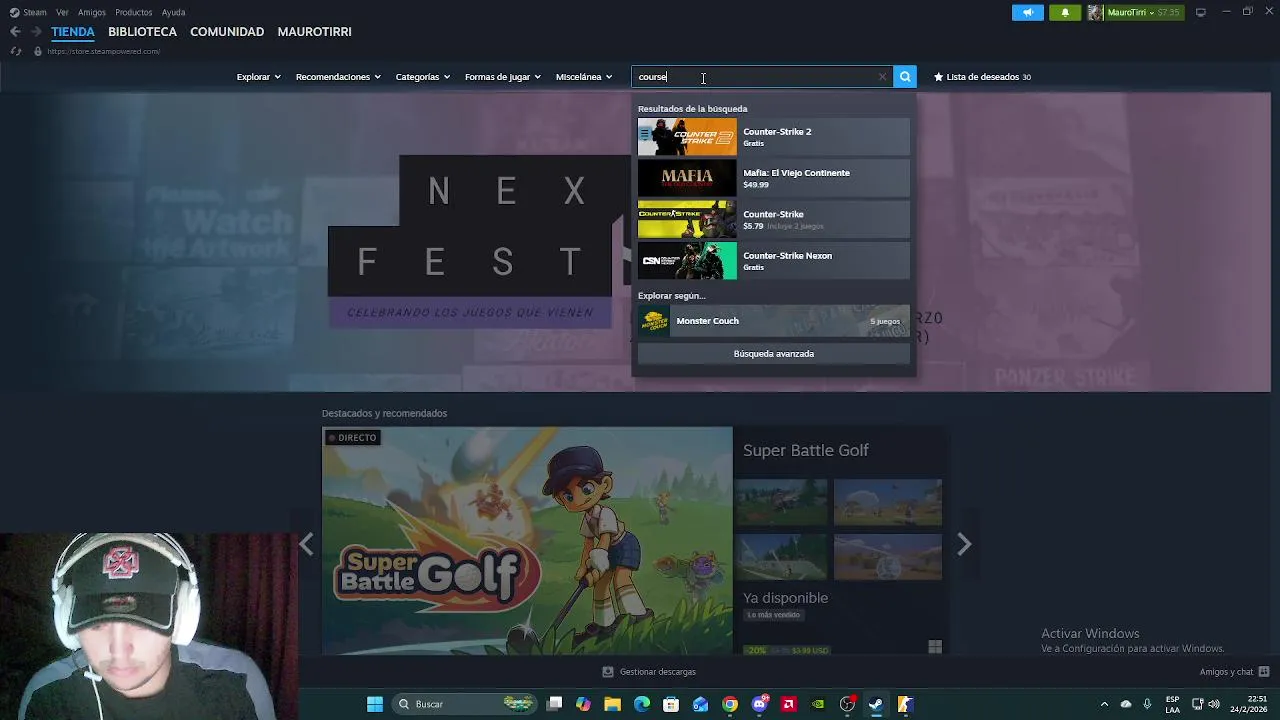
Task: Click the MauroTirri profile avatar
Action: pyautogui.click(x=1096, y=12)
